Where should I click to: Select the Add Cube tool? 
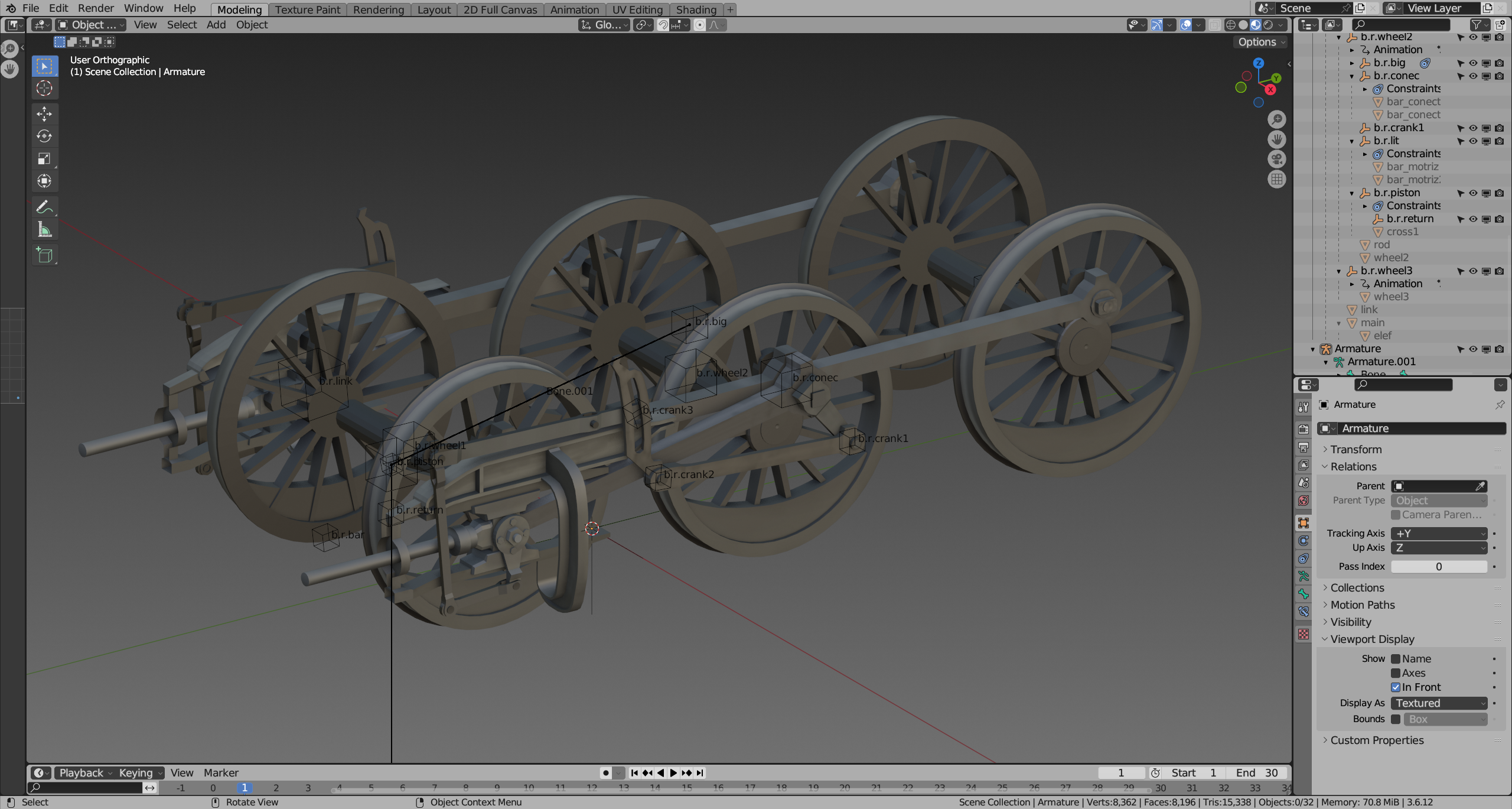(44, 255)
